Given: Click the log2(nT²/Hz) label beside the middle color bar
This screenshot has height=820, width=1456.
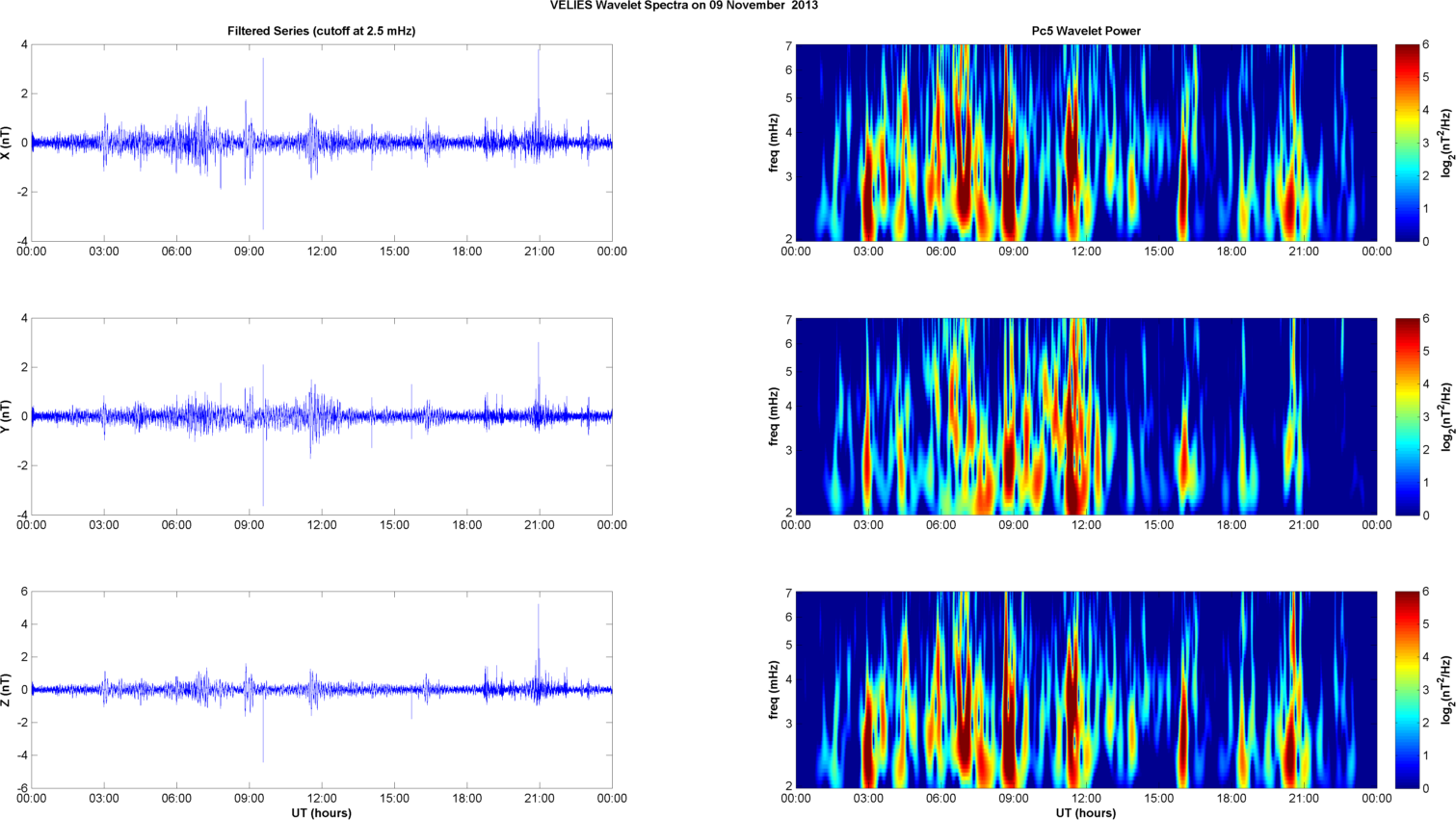Looking at the screenshot, I should pyautogui.click(x=1446, y=416).
